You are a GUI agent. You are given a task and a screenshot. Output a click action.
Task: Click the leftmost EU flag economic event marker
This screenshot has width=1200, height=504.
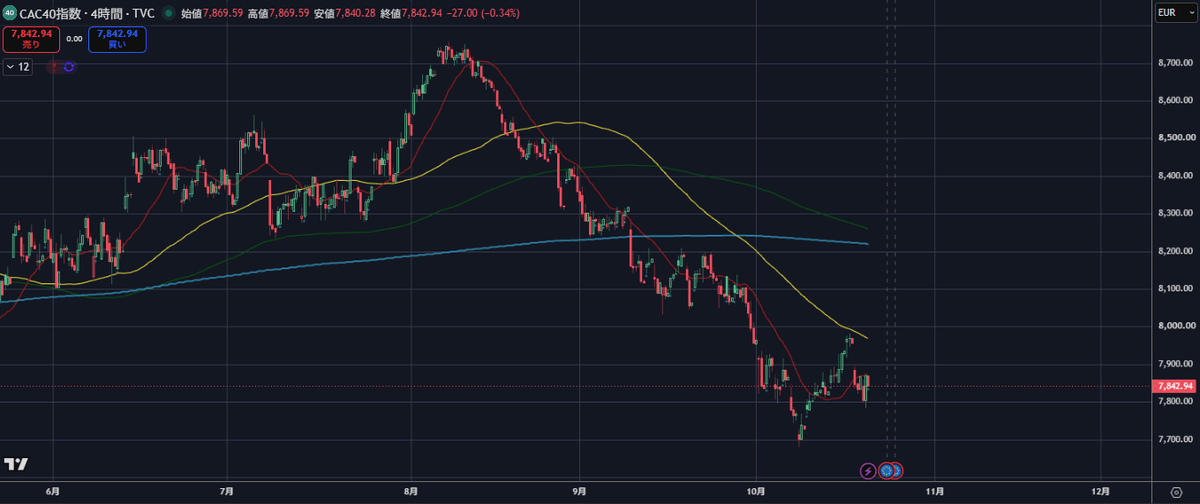coord(885,470)
